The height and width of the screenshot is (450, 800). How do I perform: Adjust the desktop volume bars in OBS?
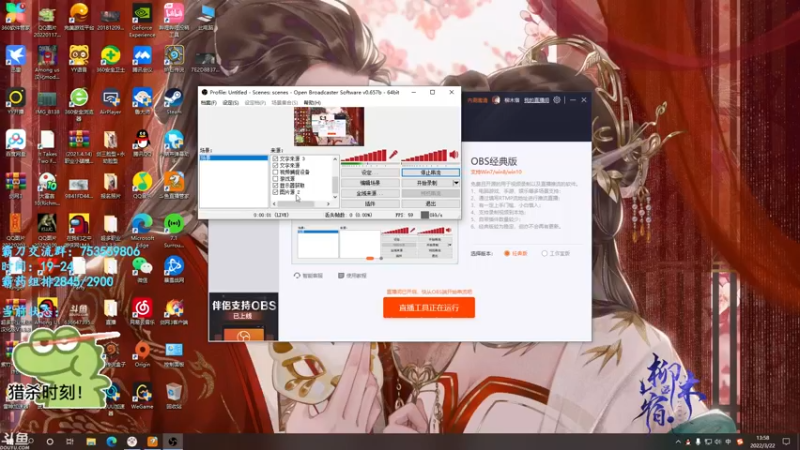coord(424,155)
